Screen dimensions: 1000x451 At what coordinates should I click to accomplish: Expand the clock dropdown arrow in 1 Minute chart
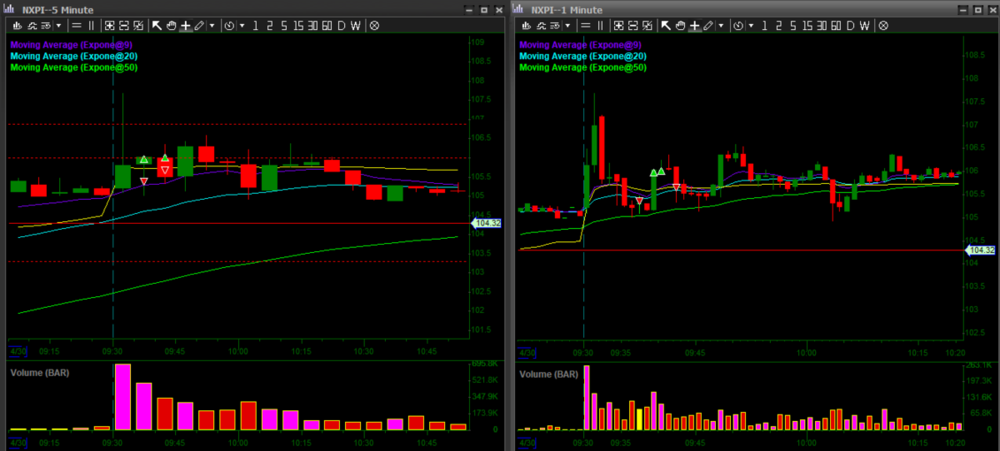[752, 25]
